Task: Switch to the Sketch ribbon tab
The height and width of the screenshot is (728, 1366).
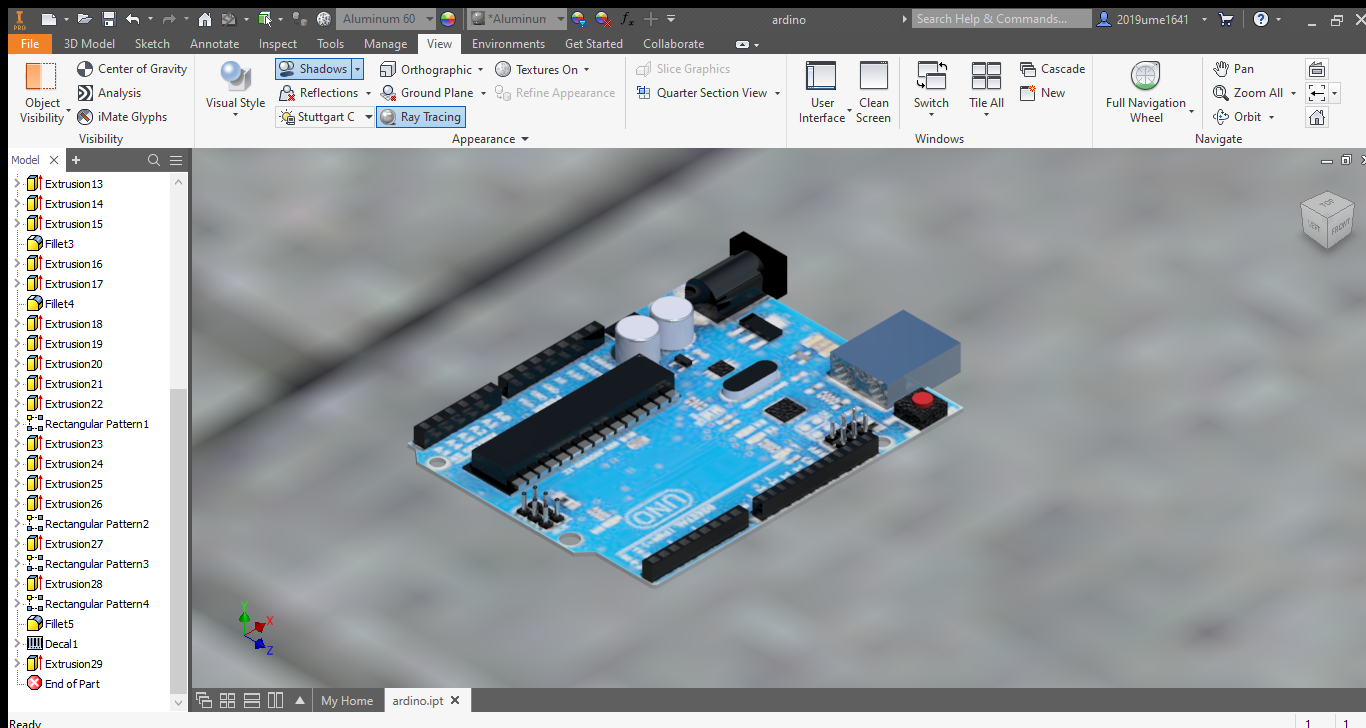Action: pos(152,44)
